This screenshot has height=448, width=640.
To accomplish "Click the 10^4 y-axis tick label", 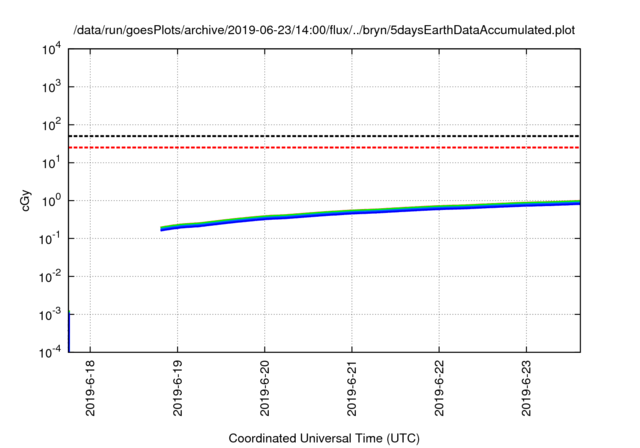I will coord(51,49).
